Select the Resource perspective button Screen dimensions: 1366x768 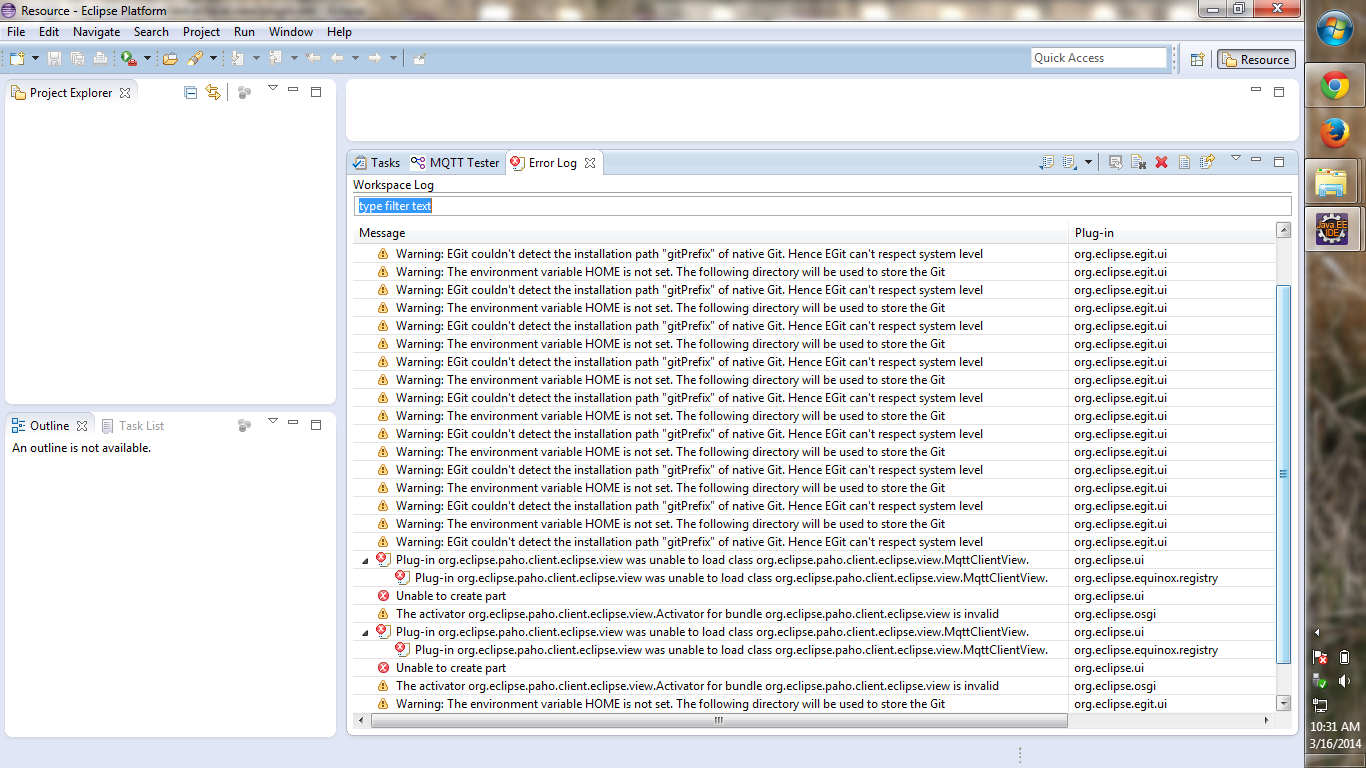[1256, 59]
